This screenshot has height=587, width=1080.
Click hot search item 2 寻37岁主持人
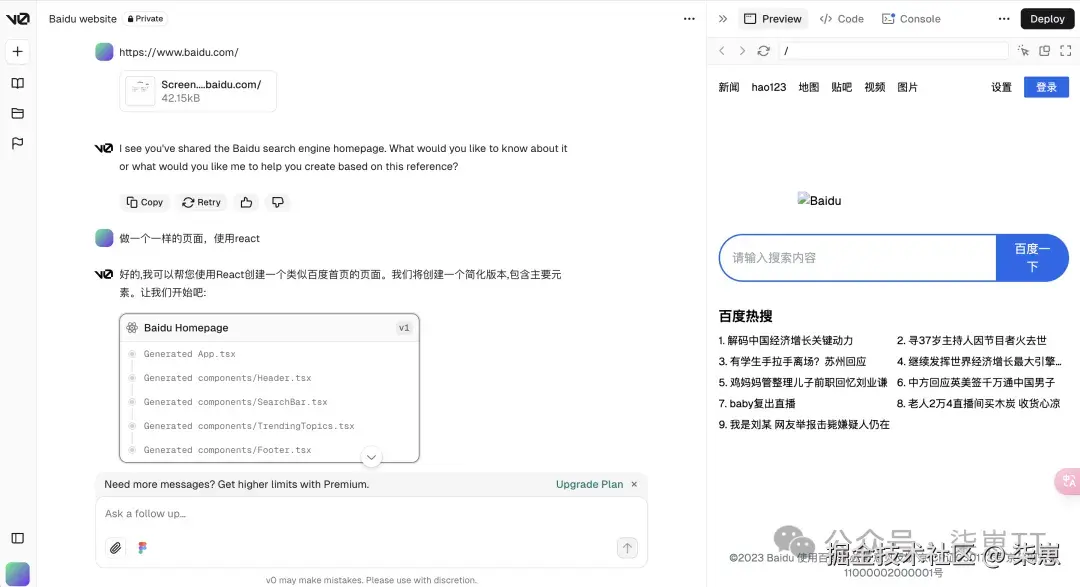click(971, 340)
